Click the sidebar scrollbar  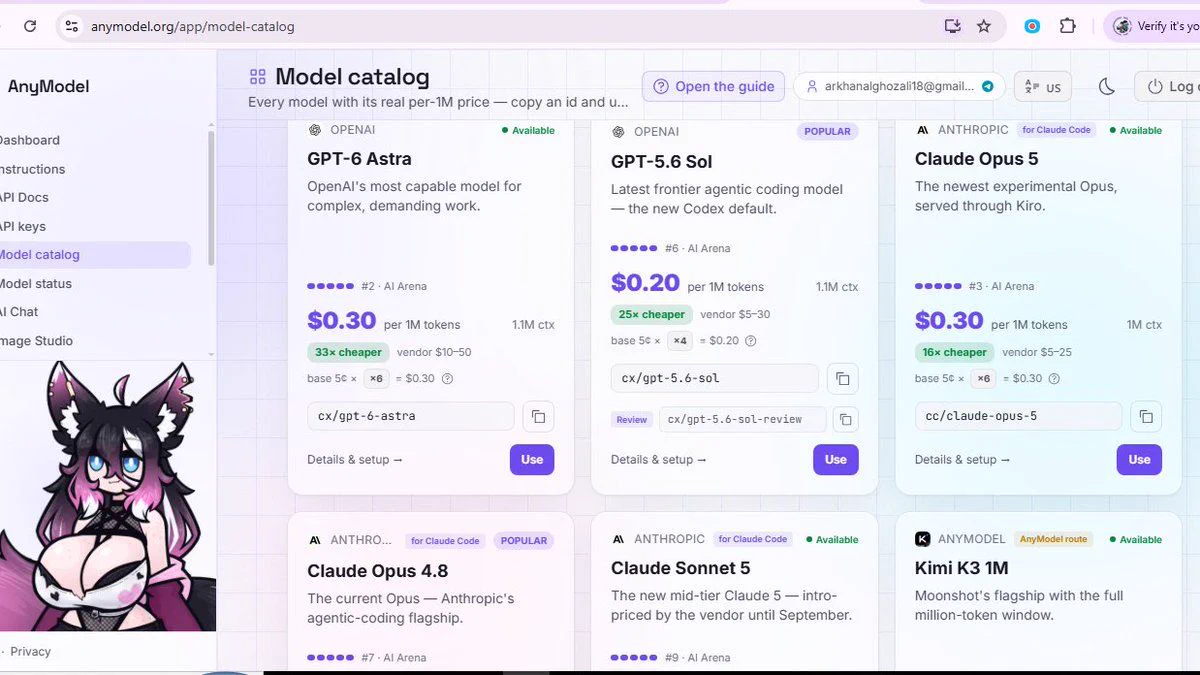pyautogui.click(x=210, y=198)
